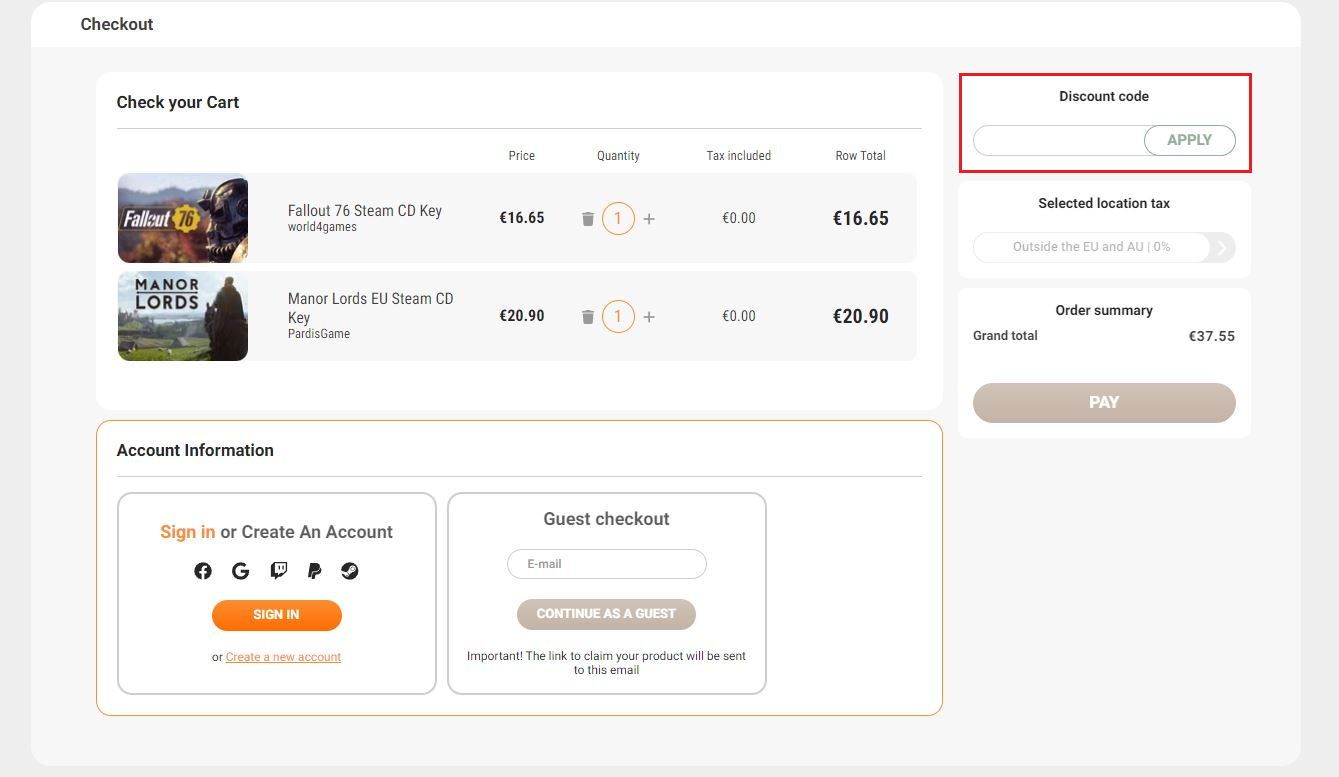1339x777 pixels.
Task: Open the Fallout 76 game thumbnail
Action: coord(183,218)
